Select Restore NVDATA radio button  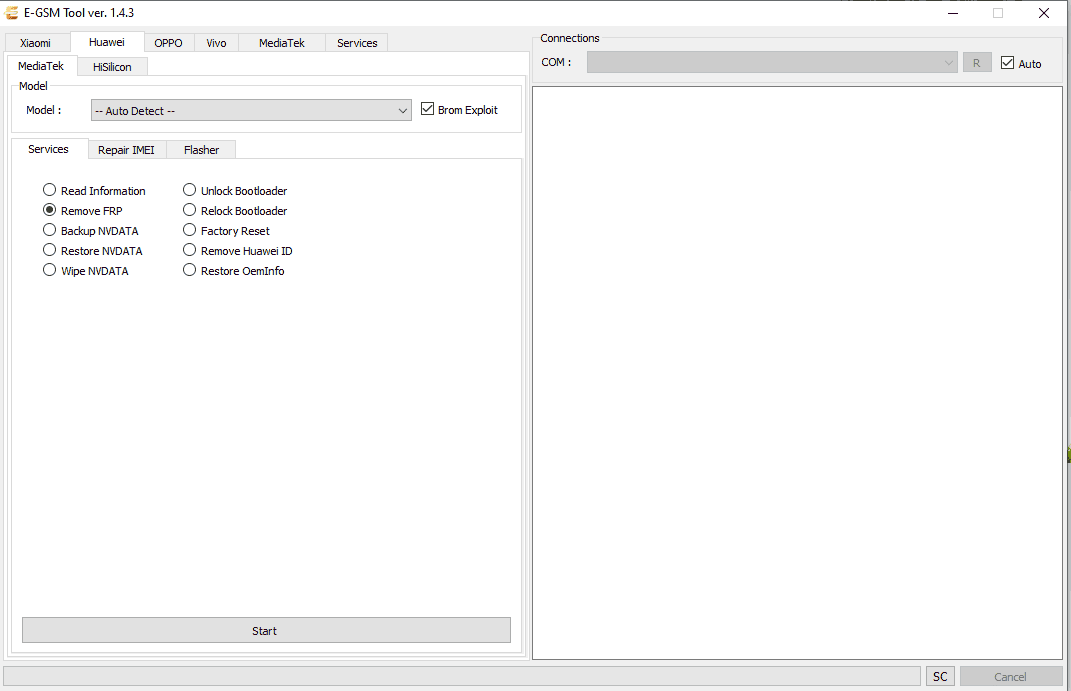93,251
